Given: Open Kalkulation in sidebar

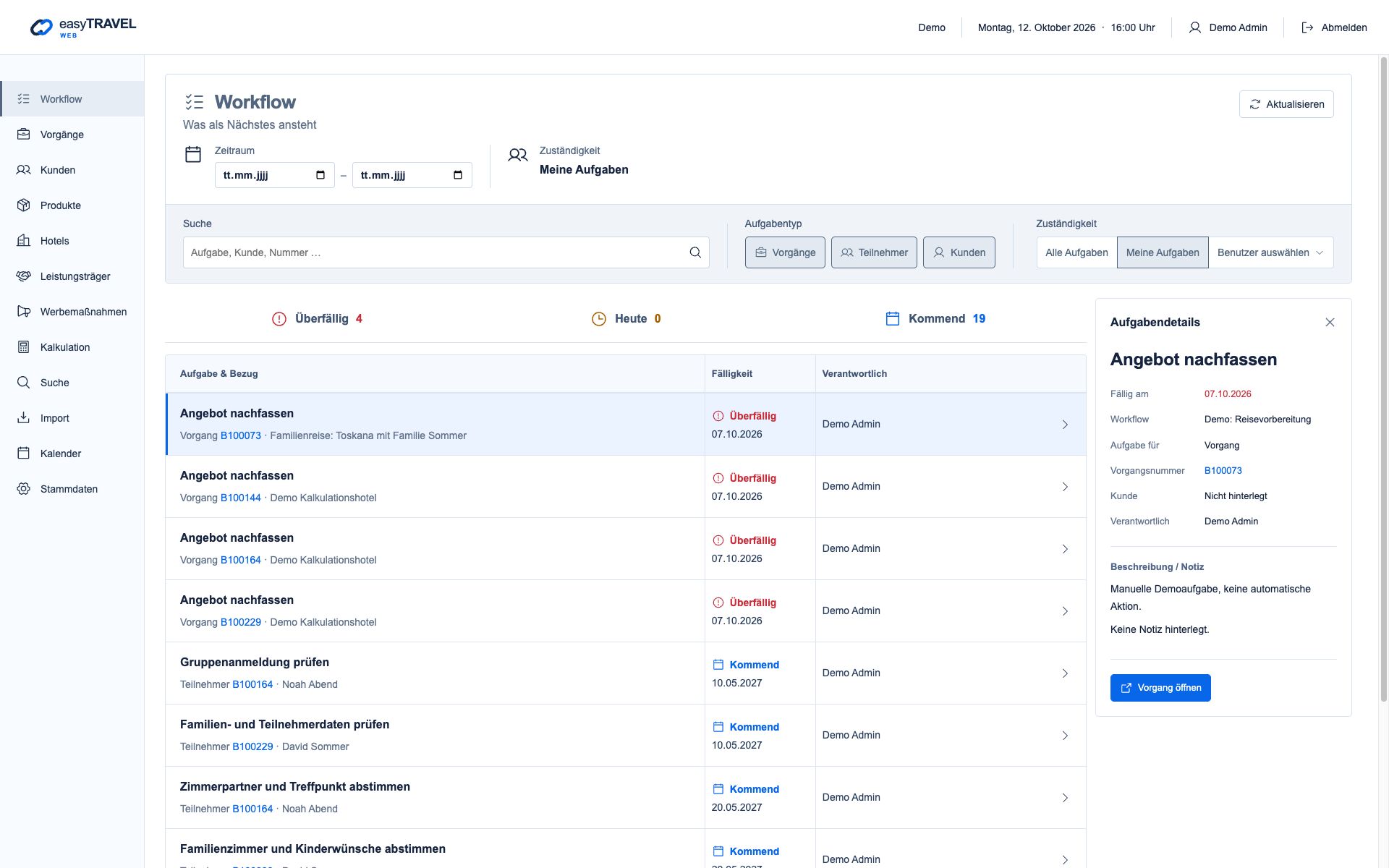Looking at the screenshot, I should pyautogui.click(x=72, y=347).
